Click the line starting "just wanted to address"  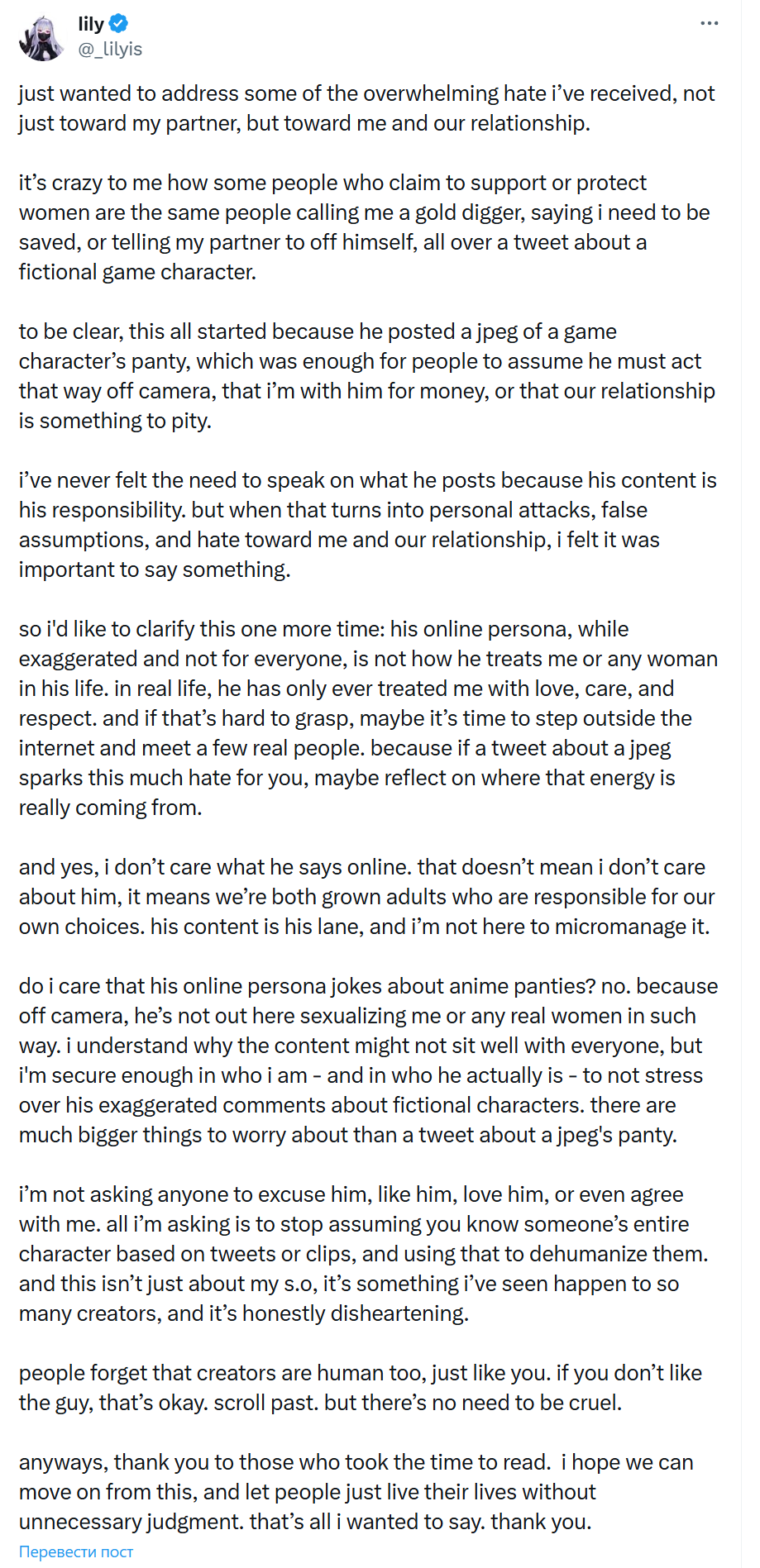coord(367,93)
